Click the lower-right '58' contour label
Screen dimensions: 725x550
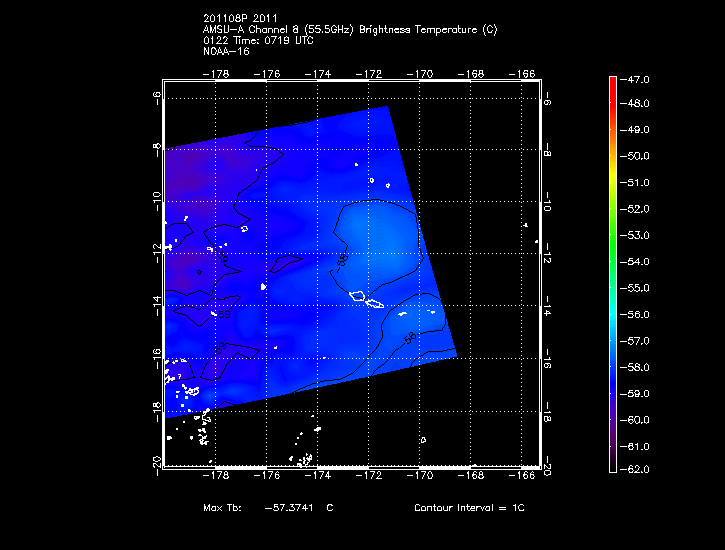pos(409,339)
